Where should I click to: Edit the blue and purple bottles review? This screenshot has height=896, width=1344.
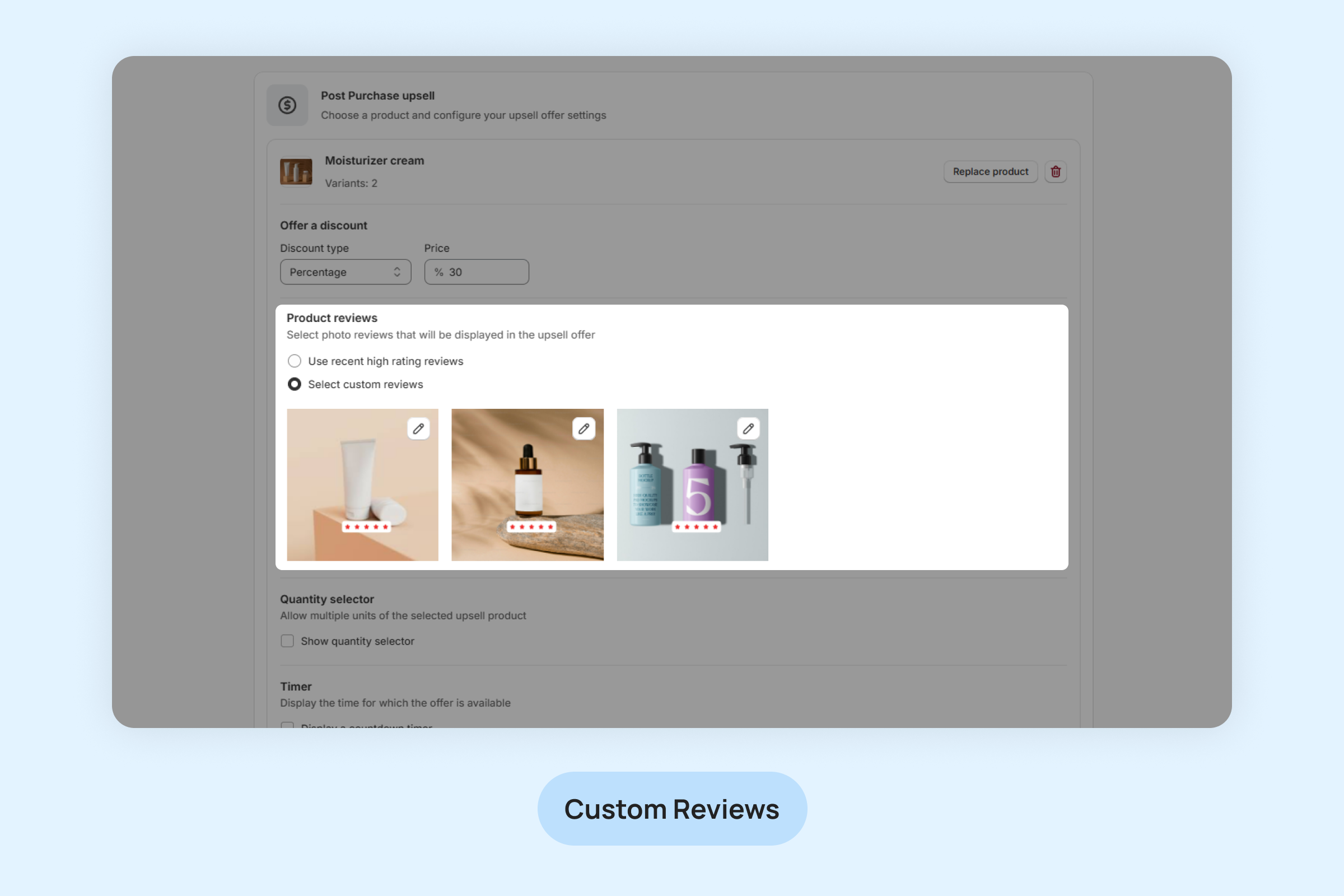[x=748, y=428]
